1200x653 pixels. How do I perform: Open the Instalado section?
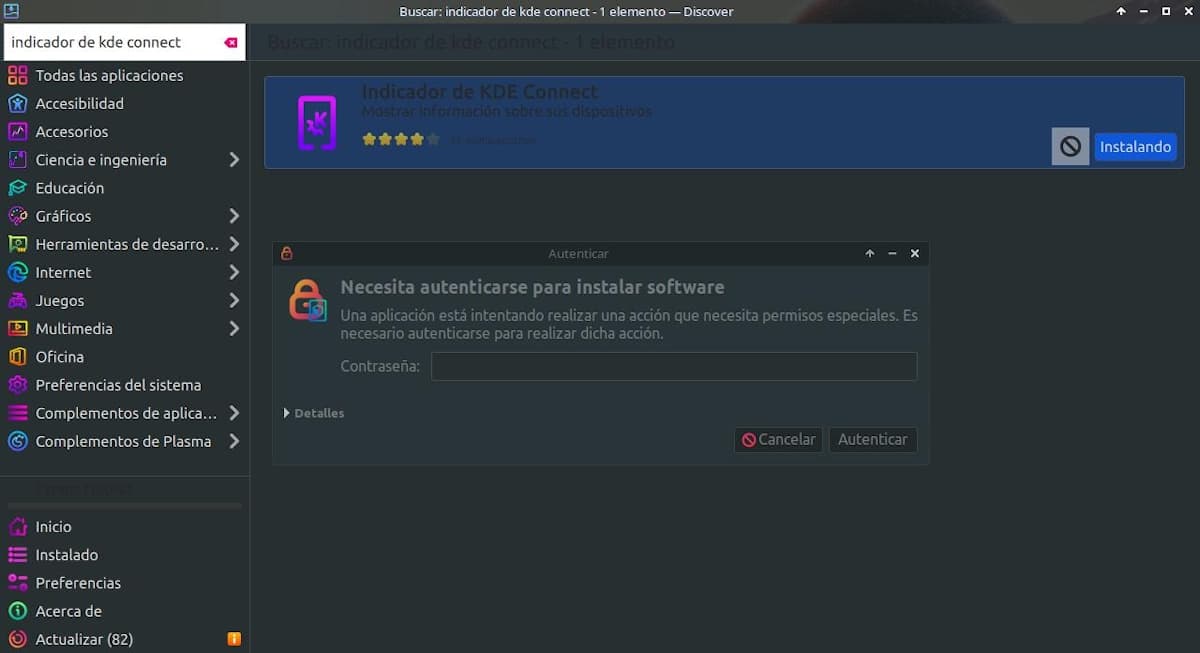[x=66, y=555]
